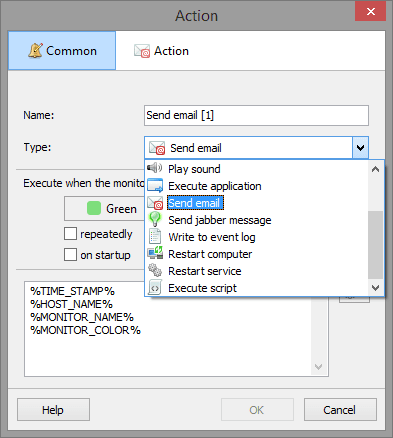Click the message text area scroll-down arrow
The width and height of the screenshot is (393, 438).
pyautogui.click(x=319, y=367)
